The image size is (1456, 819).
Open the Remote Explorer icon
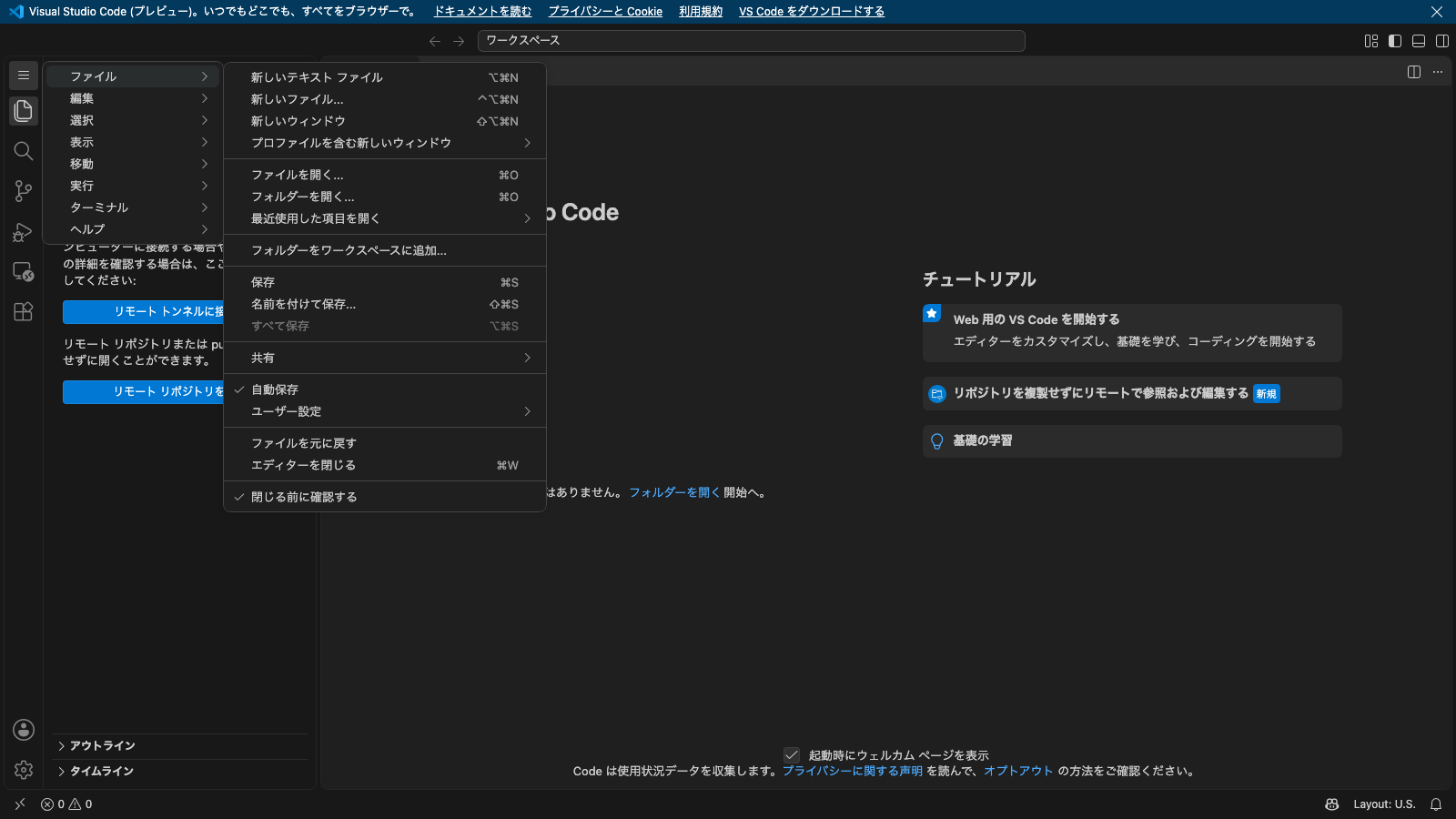(24, 272)
